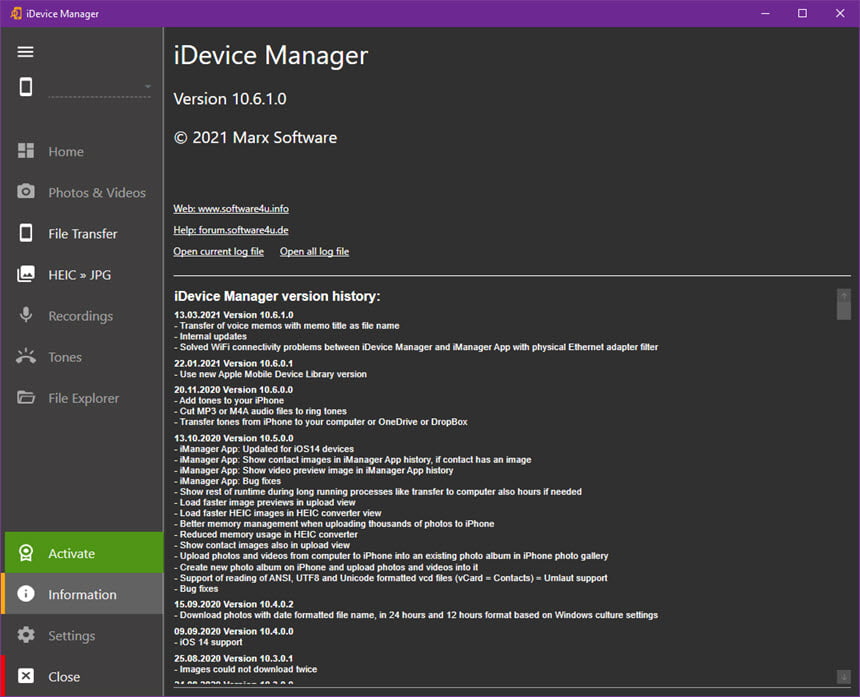Screen dimensions: 860x697
Task: Open the hamburger menu icon
Action: pos(25,52)
